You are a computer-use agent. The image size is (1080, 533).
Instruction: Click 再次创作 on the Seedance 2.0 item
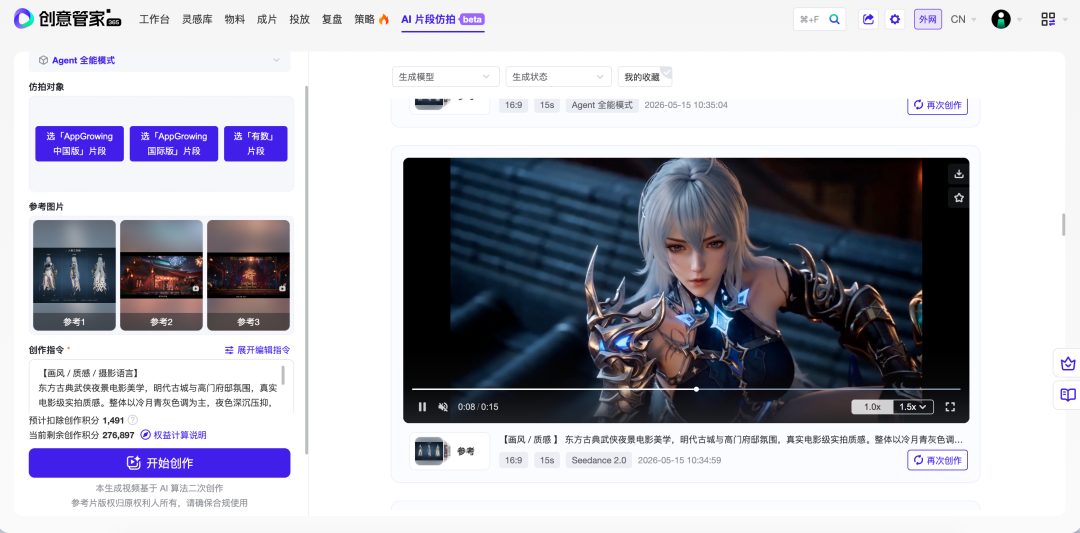tap(937, 460)
